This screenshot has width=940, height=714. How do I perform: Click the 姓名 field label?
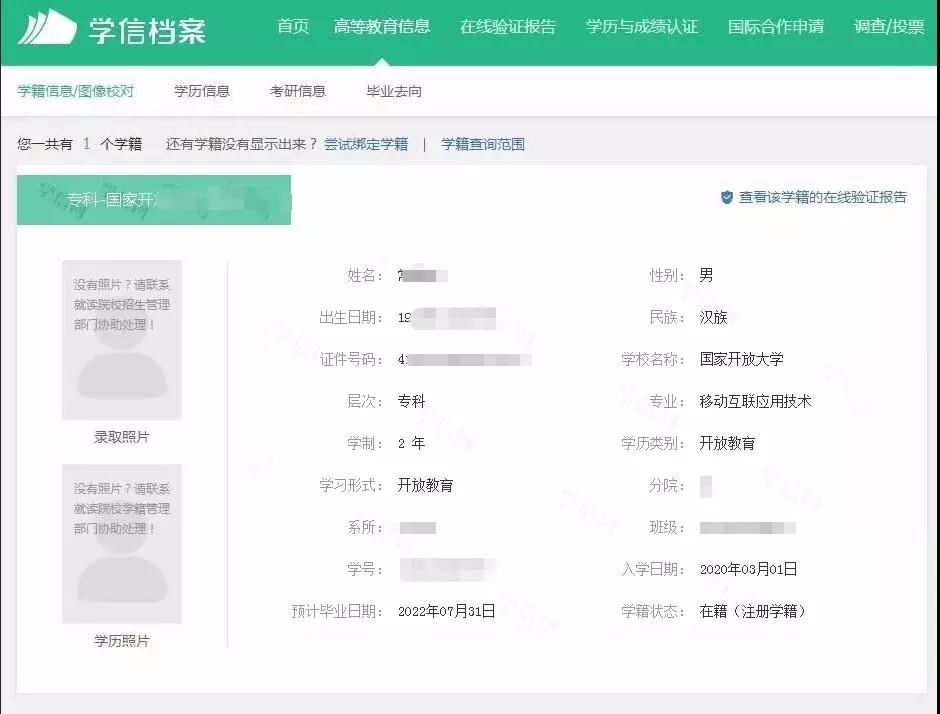pos(364,275)
